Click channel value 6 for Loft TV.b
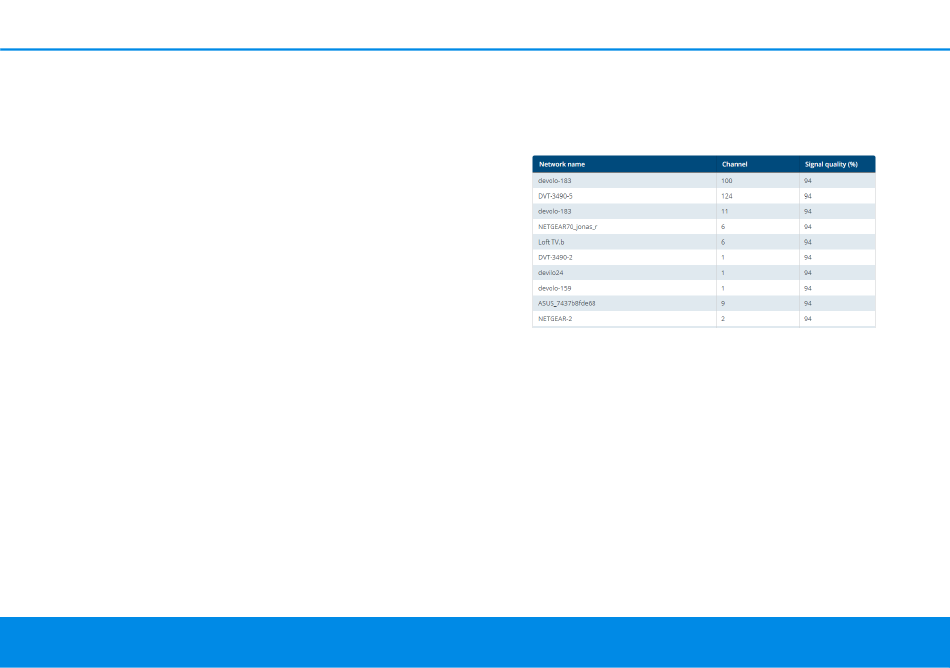 pyautogui.click(x=723, y=242)
